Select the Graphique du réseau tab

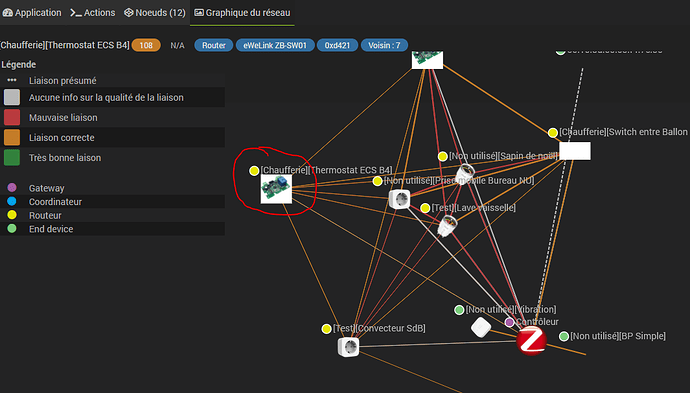[242, 13]
